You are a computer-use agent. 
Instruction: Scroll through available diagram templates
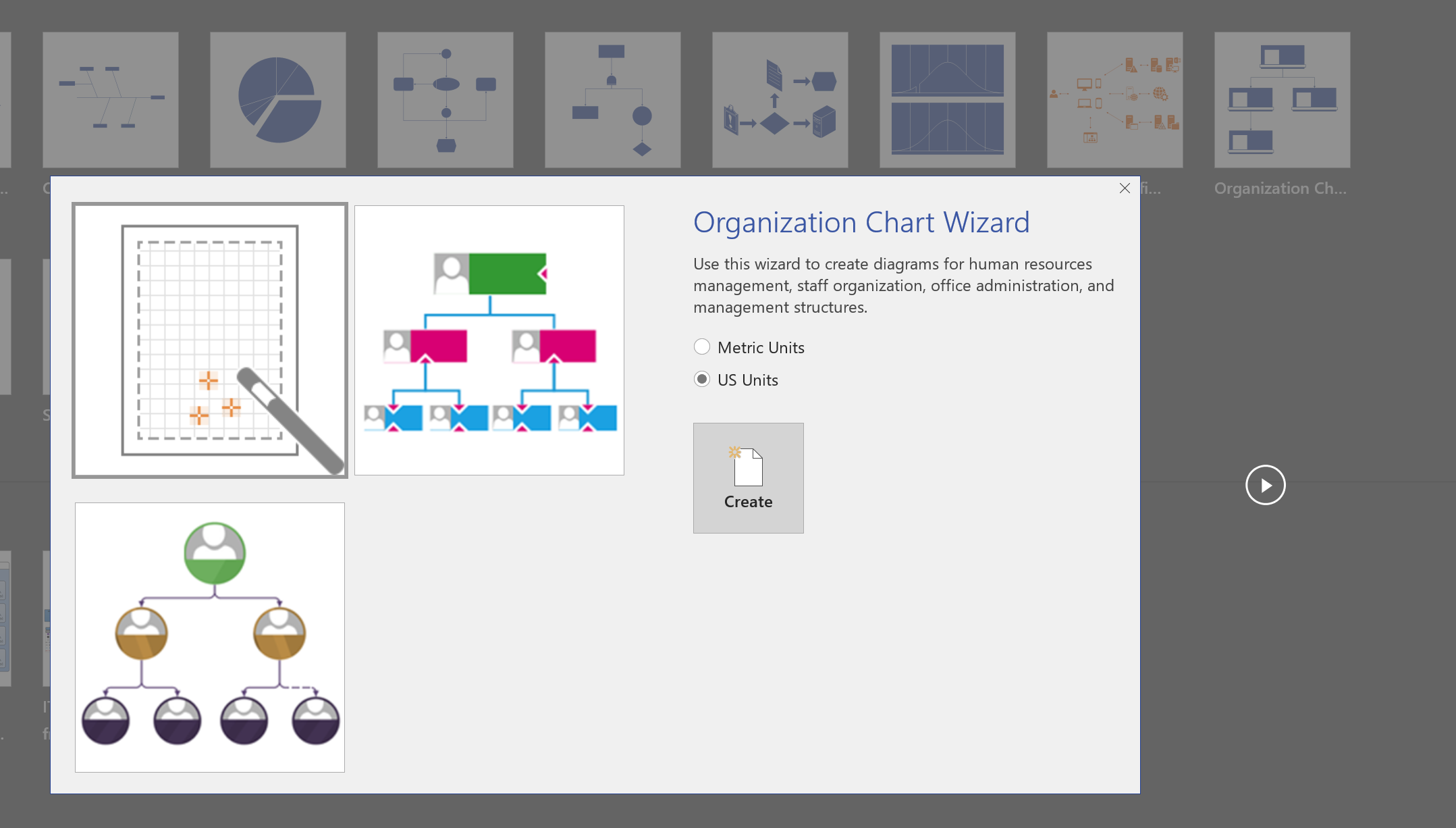(1265, 485)
